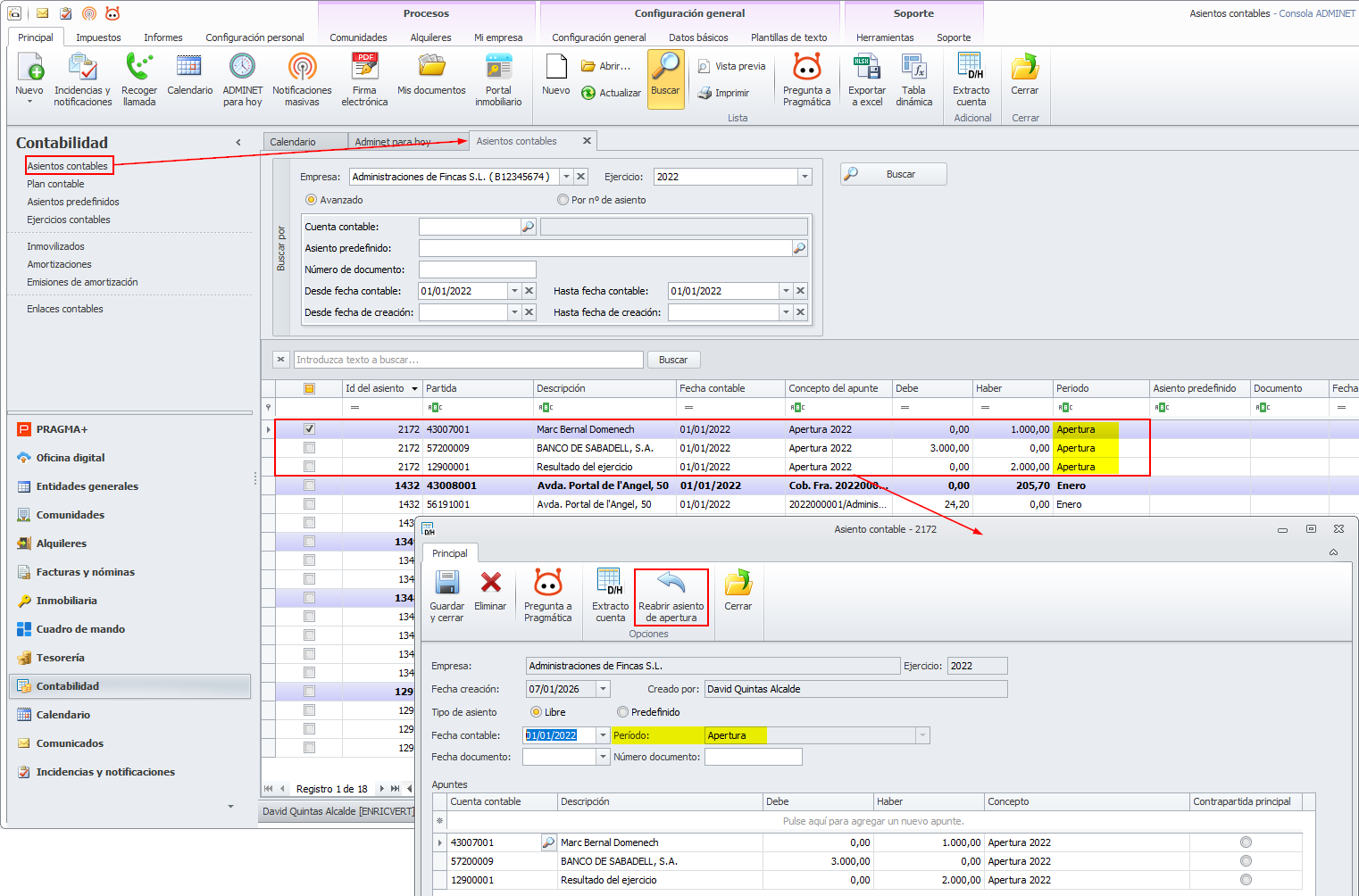Click the Número de documento search field
The height and width of the screenshot is (896, 1359).
[477, 270]
